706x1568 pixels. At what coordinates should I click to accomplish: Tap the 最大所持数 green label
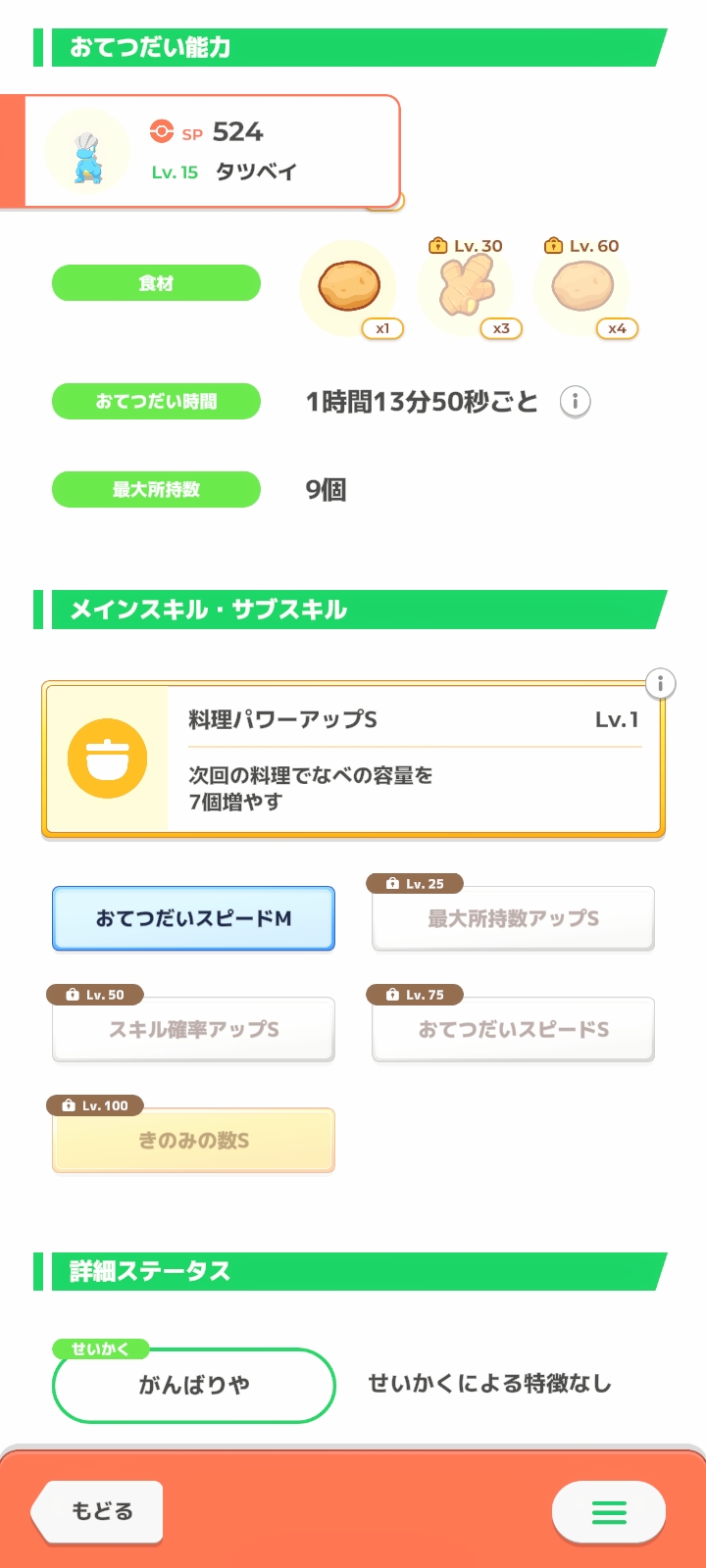pos(156,489)
